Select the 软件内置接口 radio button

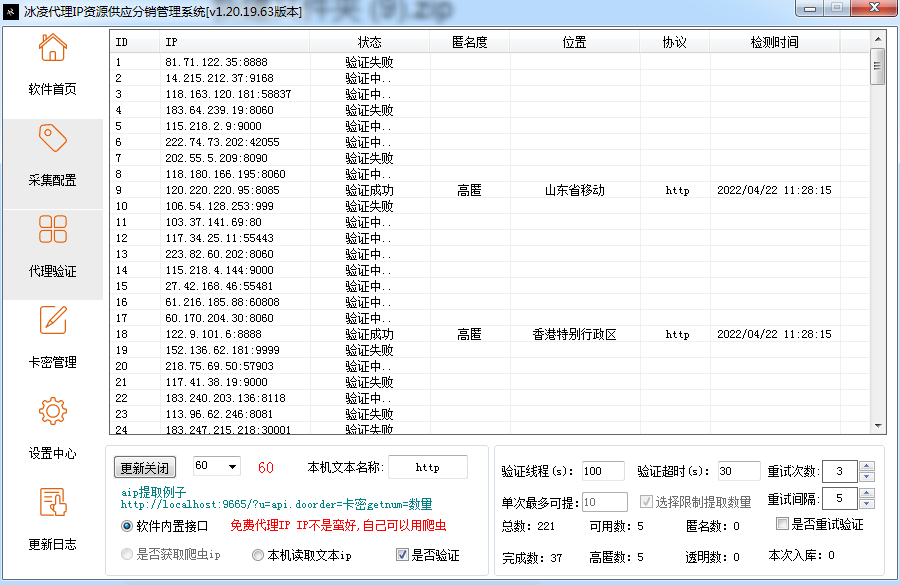click(x=126, y=526)
